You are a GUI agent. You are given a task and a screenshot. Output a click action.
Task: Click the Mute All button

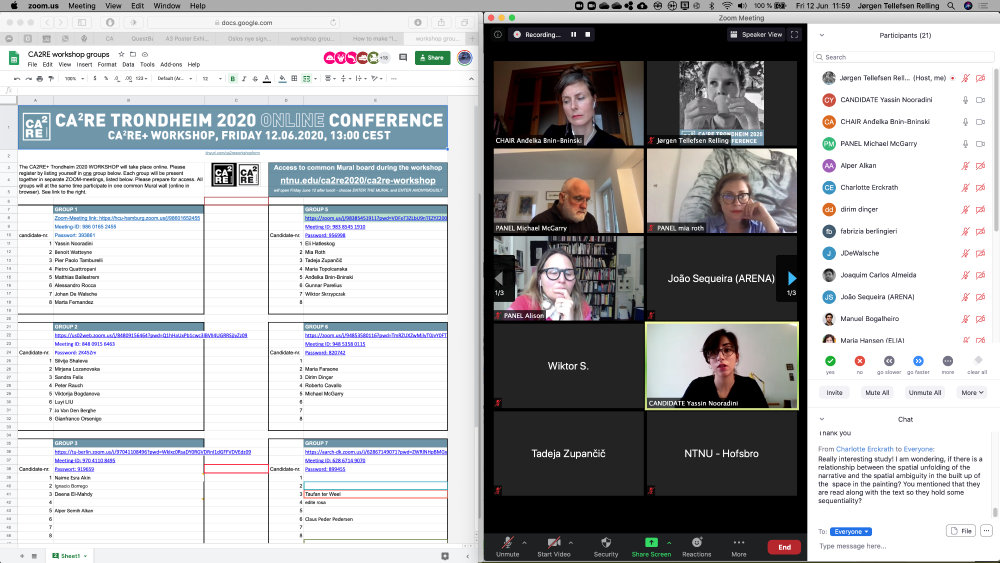coord(877,393)
